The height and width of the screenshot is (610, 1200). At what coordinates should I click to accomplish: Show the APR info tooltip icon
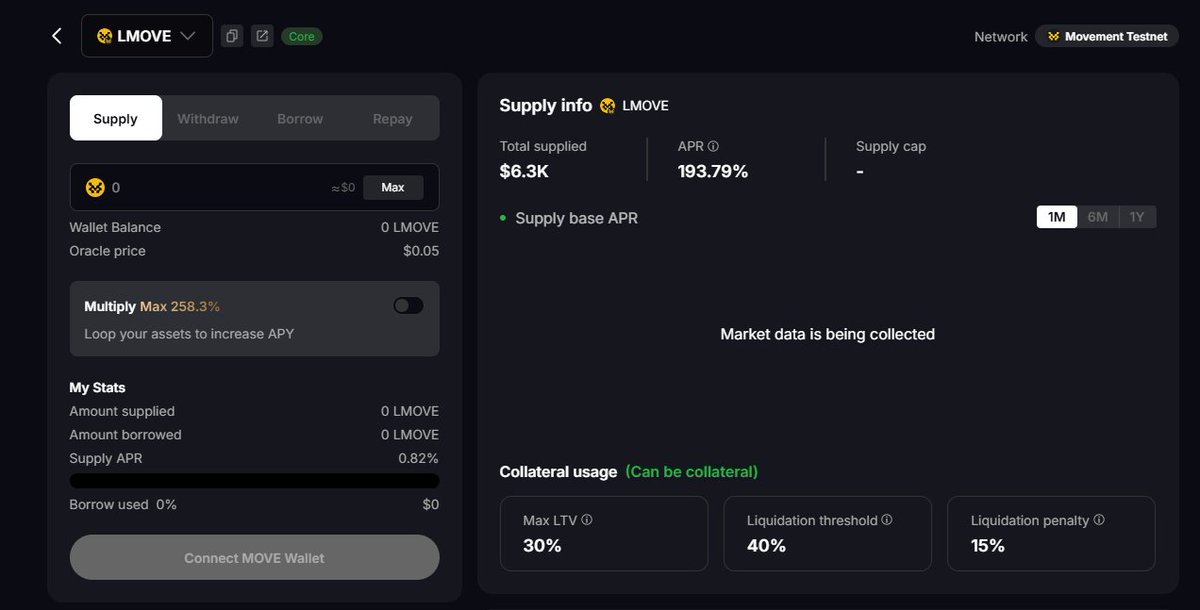click(713, 146)
